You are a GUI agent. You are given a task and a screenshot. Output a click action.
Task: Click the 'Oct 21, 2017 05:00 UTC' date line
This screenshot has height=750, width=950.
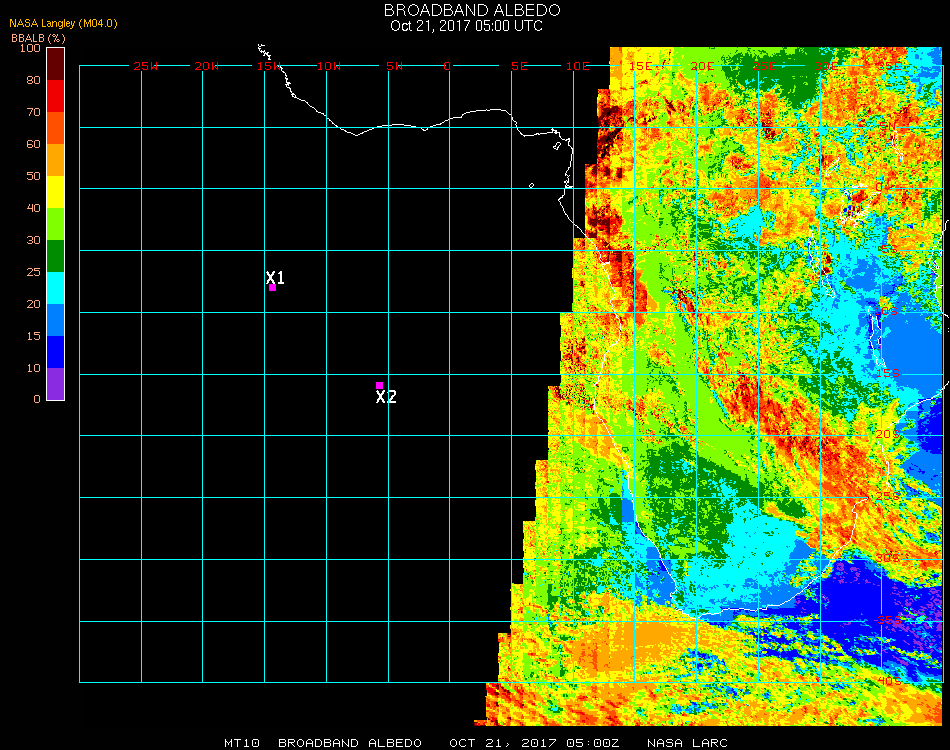coord(466,26)
